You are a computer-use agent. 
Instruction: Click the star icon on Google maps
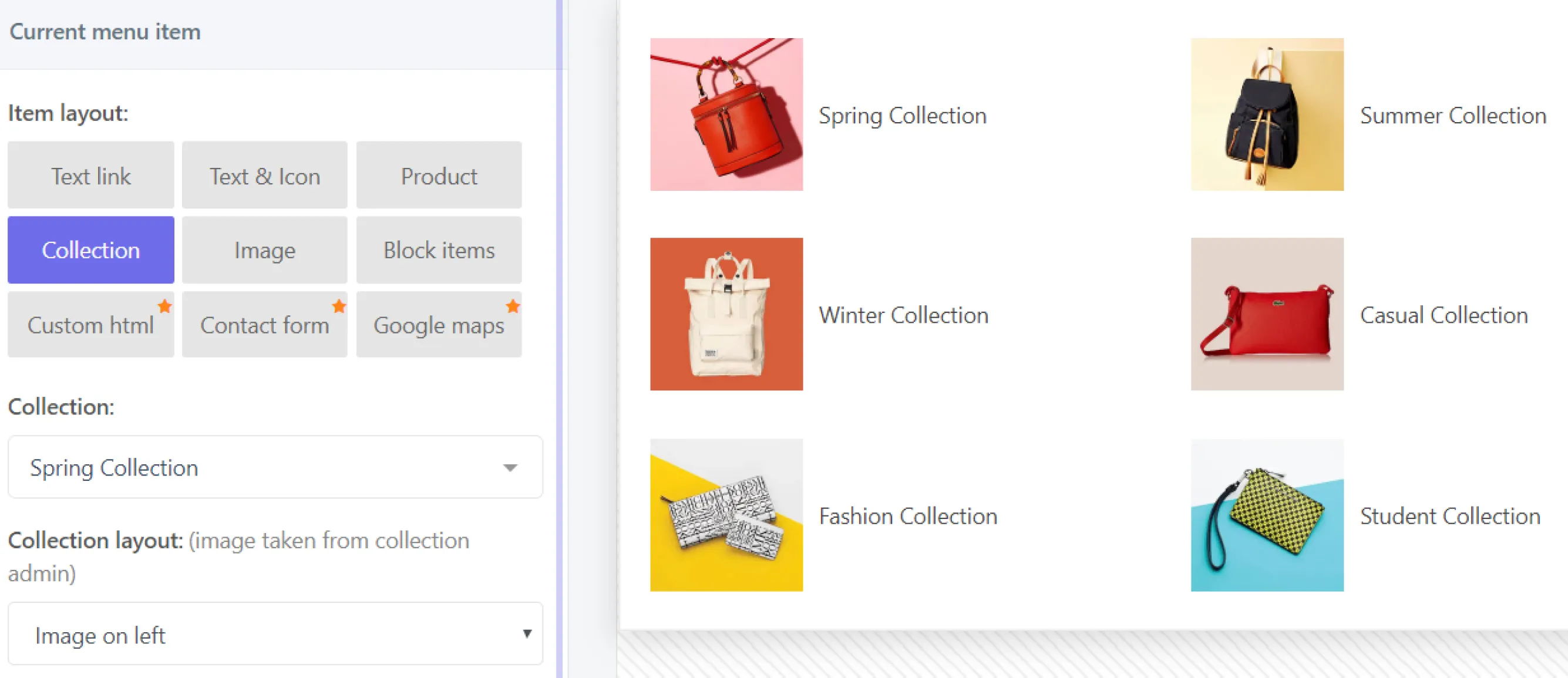[x=513, y=306]
